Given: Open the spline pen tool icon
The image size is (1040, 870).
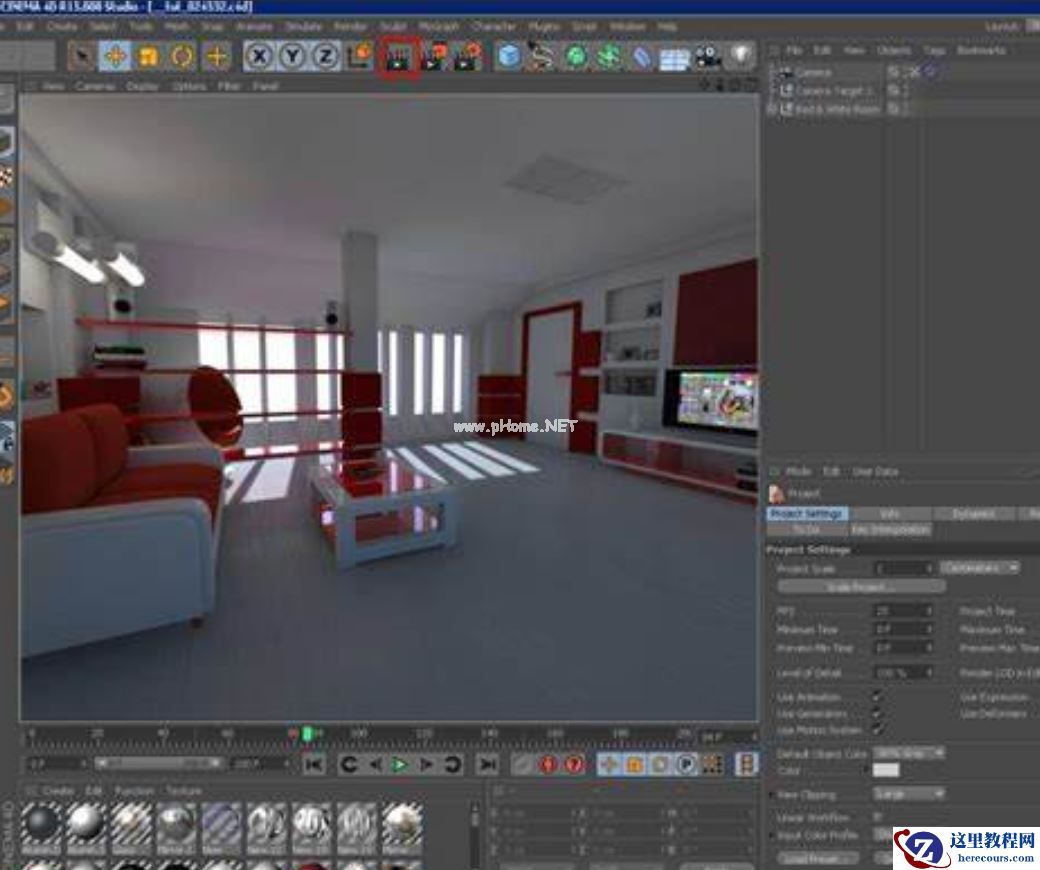Looking at the screenshot, I should (542, 57).
